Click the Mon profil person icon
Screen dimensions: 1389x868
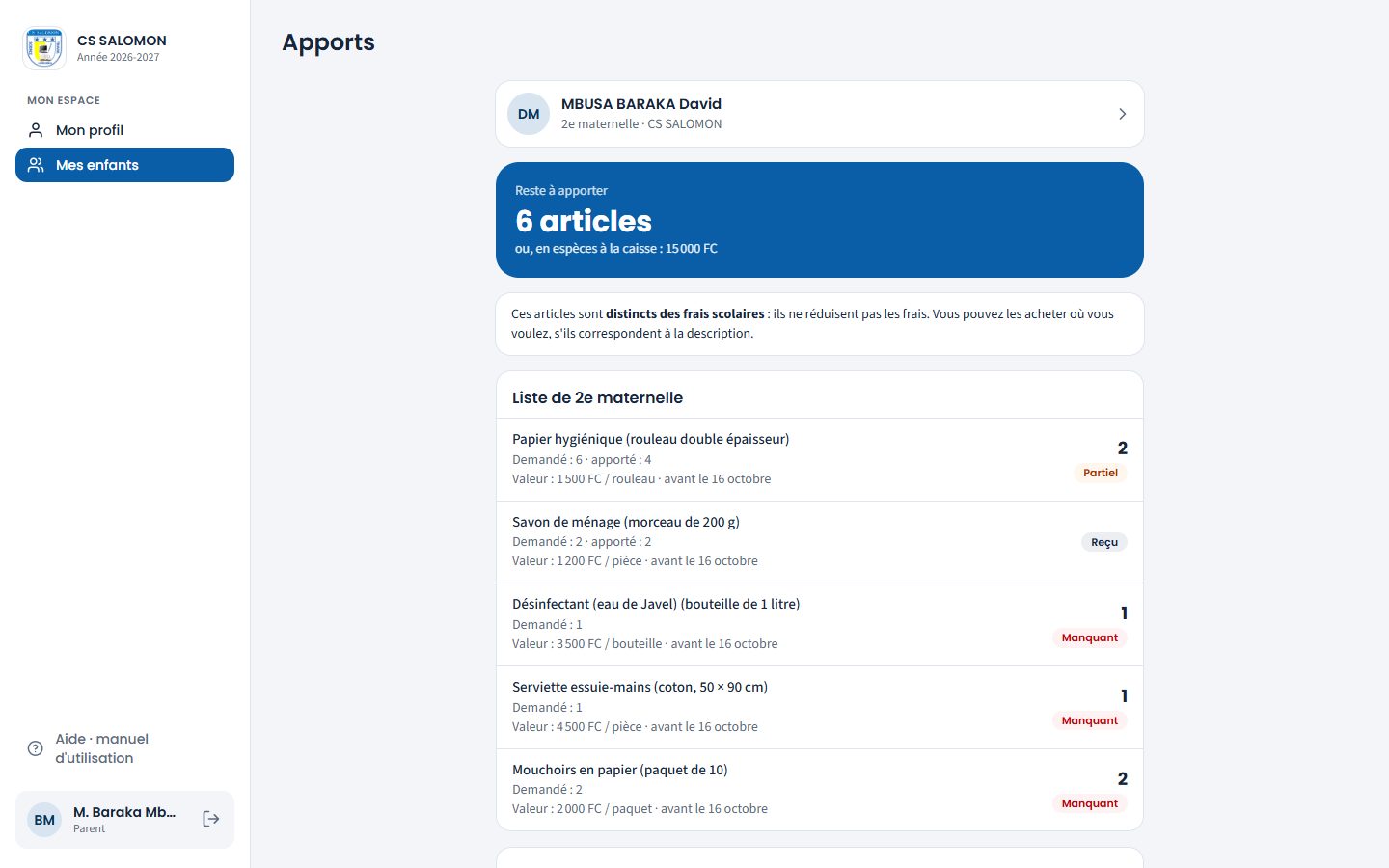click(x=36, y=130)
